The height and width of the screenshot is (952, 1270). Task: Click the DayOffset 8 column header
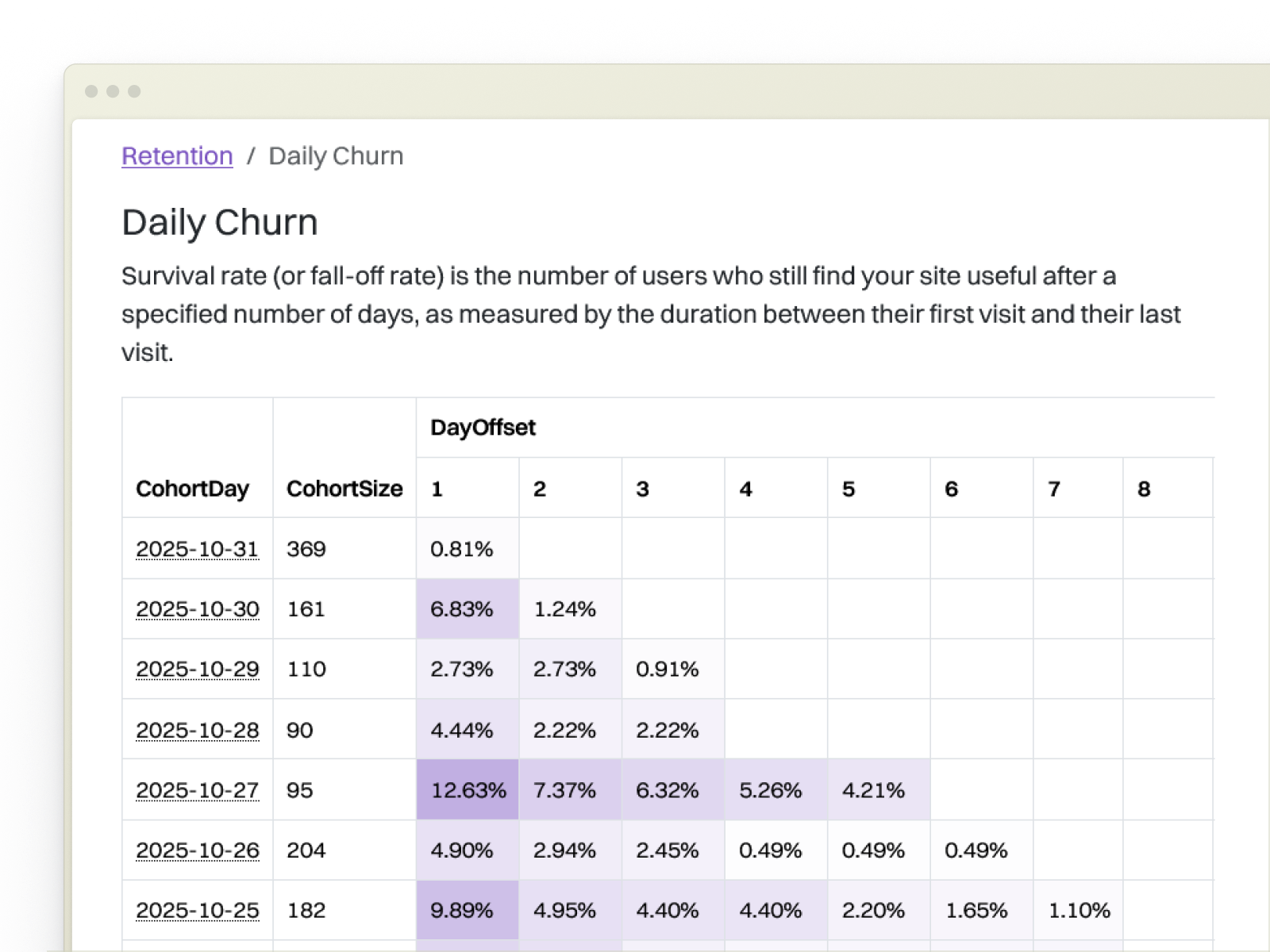tap(1143, 489)
